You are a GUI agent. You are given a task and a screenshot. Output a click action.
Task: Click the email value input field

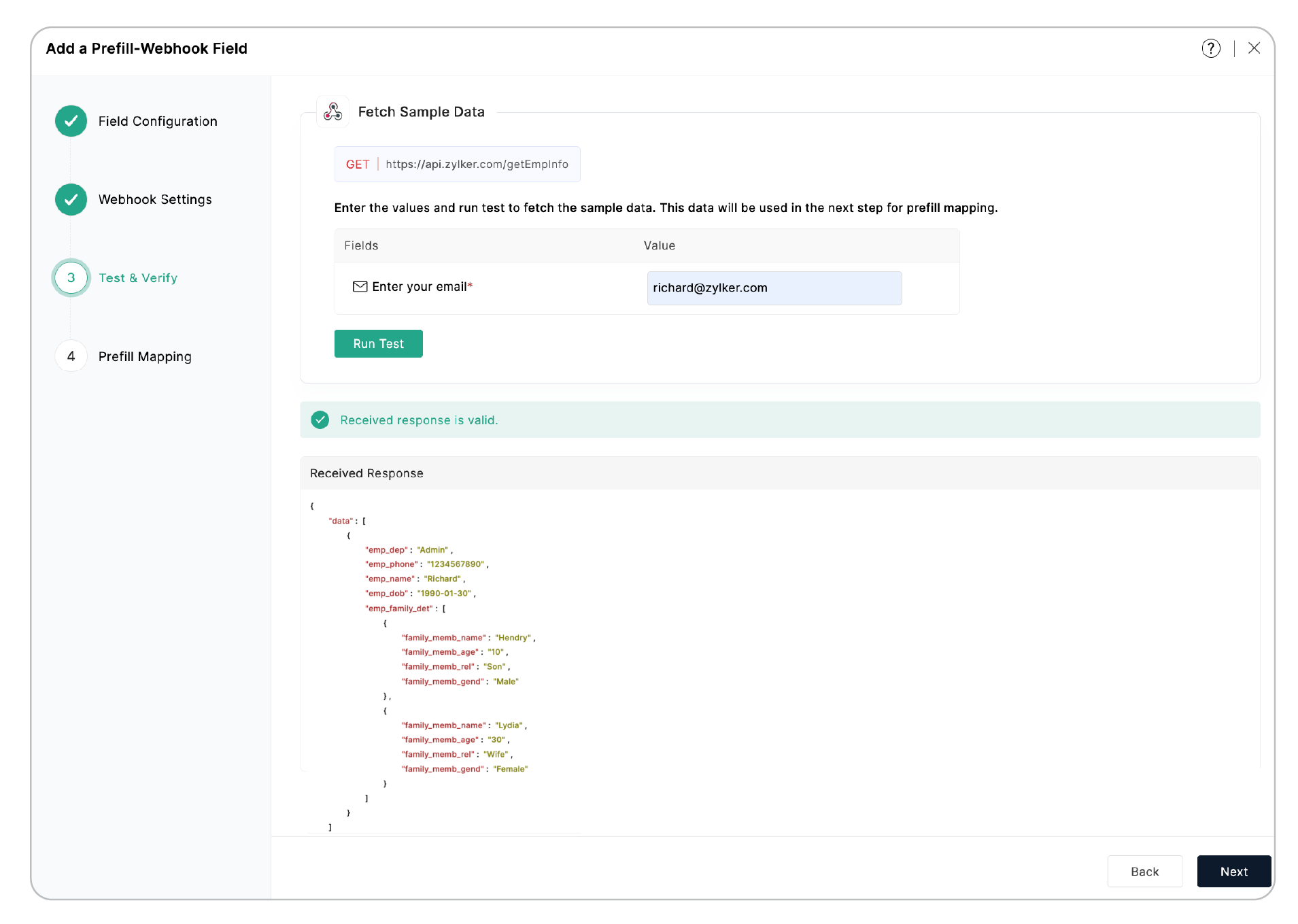tap(774, 288)
